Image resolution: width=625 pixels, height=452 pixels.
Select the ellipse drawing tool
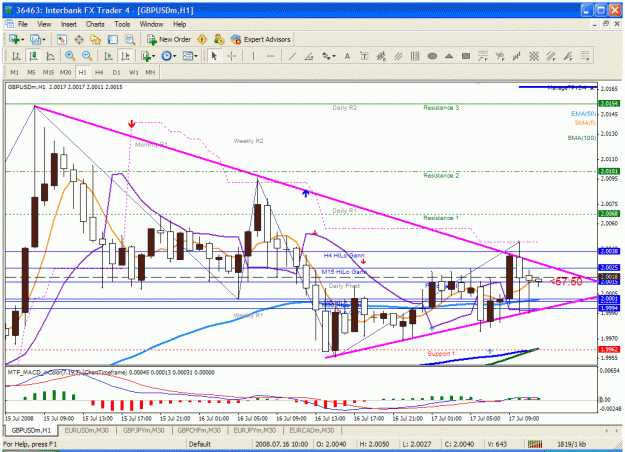coord(432,56)
